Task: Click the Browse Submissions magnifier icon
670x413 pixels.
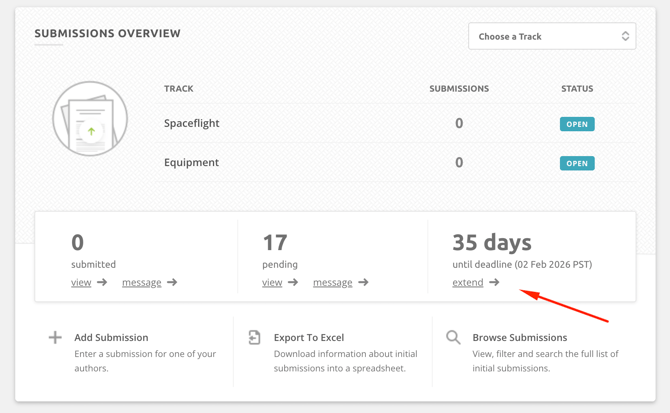Action: [x=453, y=338]
